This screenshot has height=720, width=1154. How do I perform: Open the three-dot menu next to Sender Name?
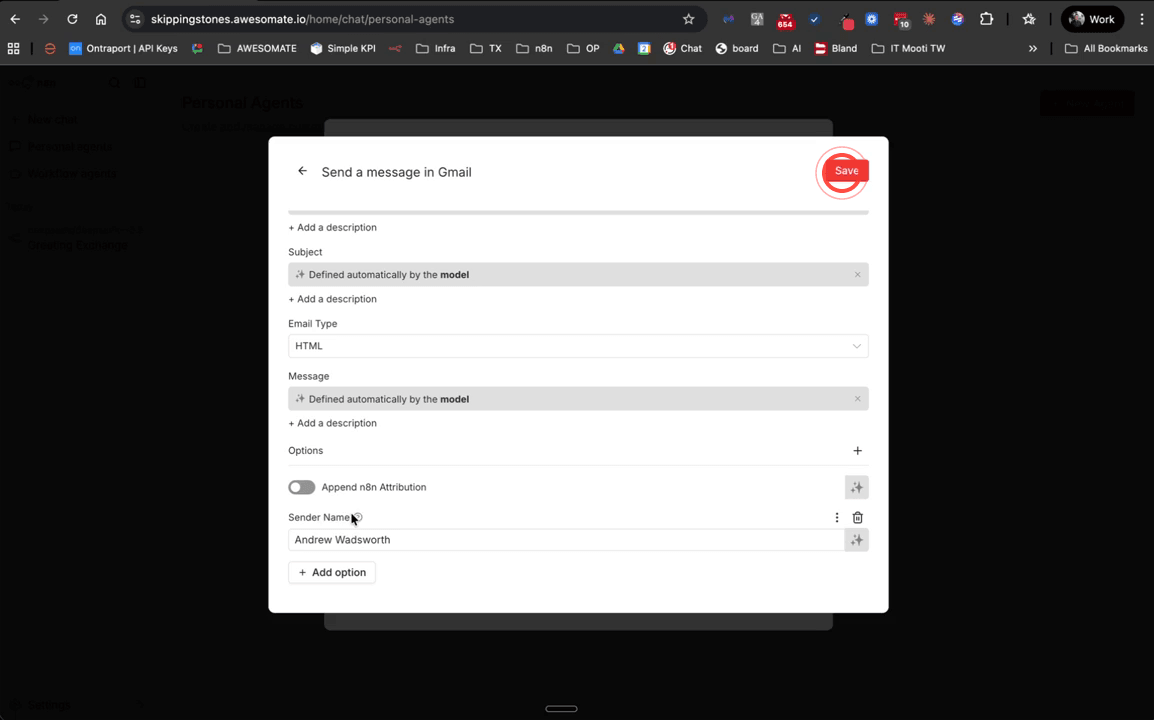pos(837,517)
